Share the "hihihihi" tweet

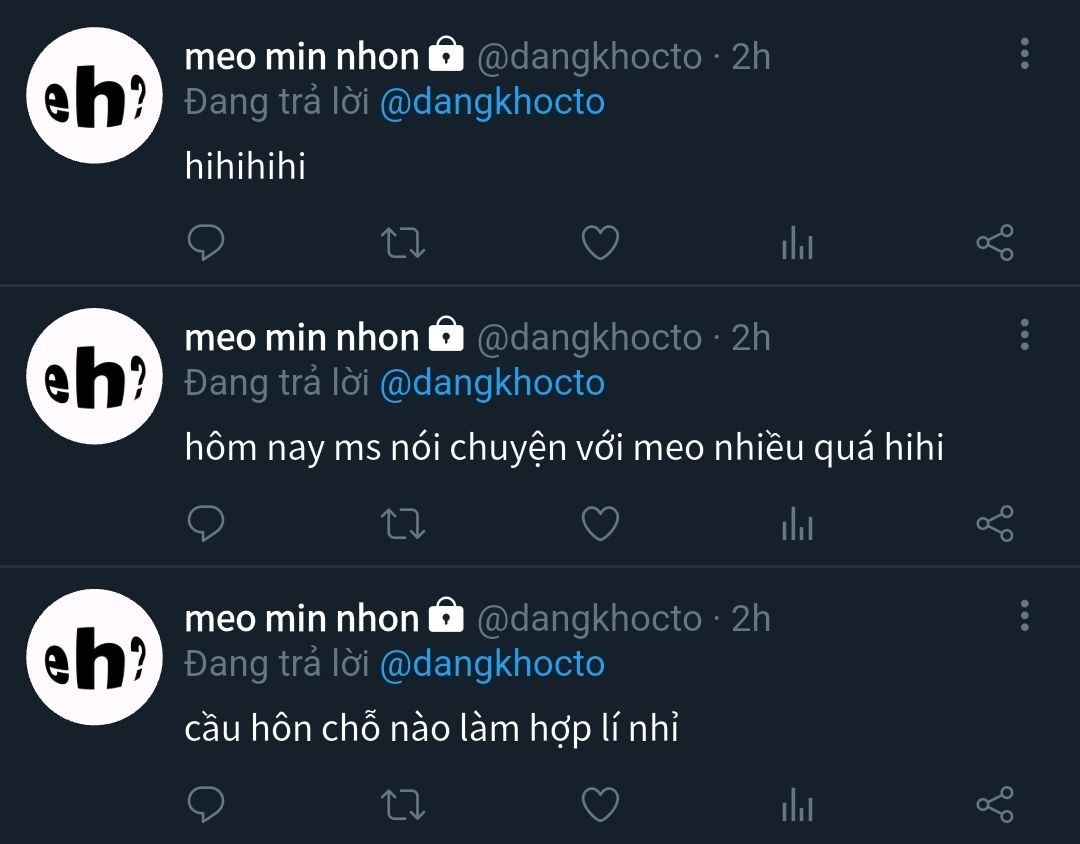click(x=994, y=243)
